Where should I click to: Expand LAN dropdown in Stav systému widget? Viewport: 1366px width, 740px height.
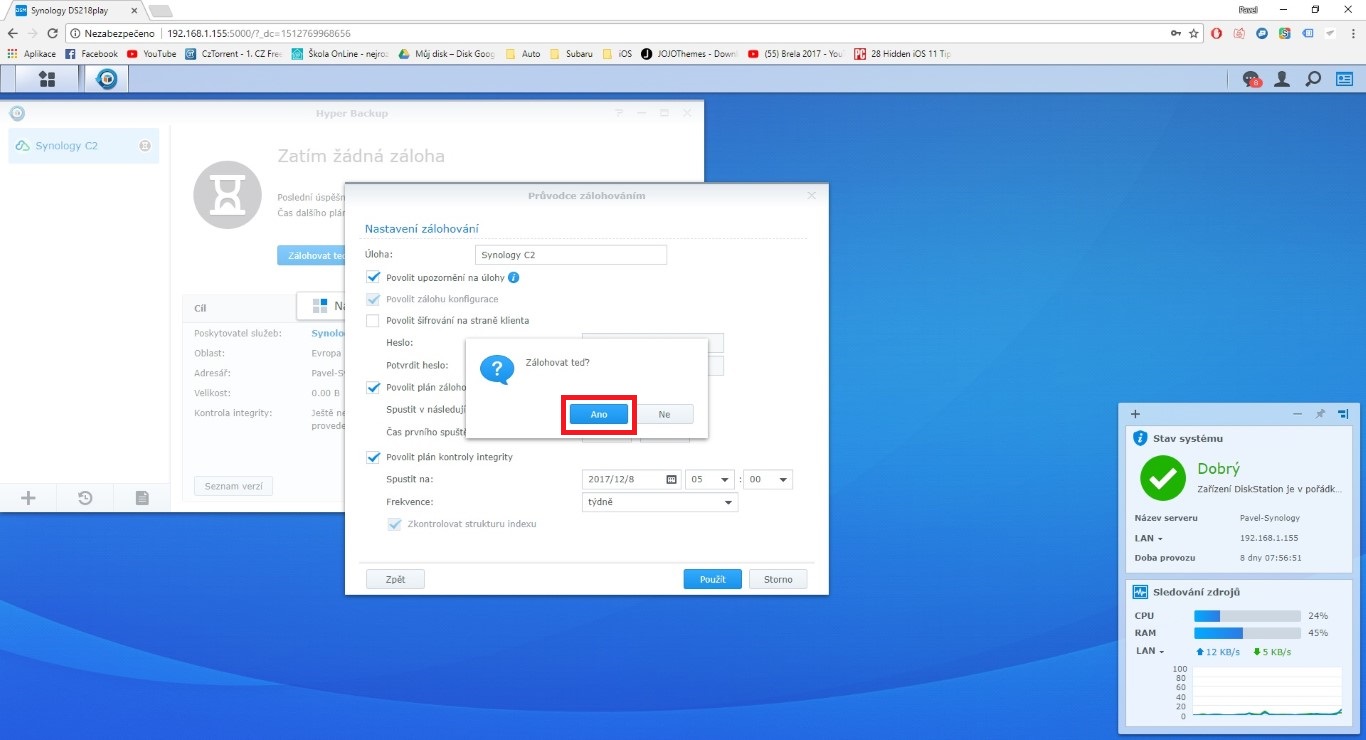click(x=1148, y=538)
